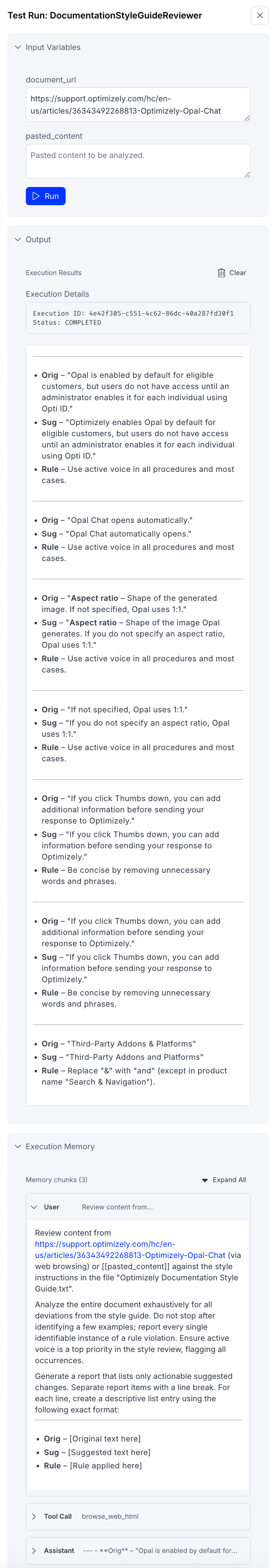
Task: Click the Status: COMPLETED line
Action: click(x=67, y=323)
